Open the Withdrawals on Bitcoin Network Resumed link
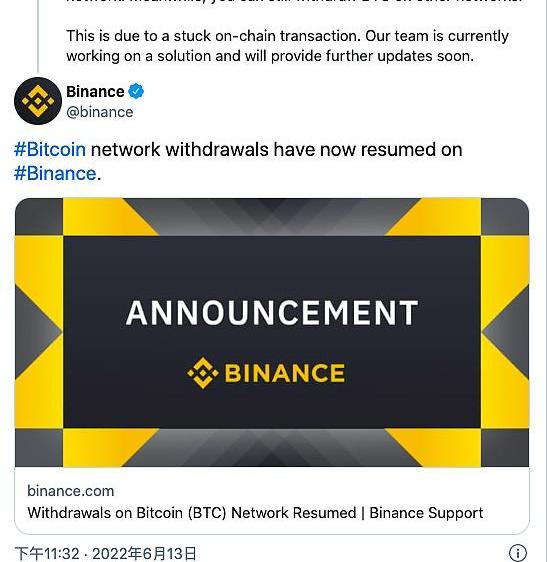This screenshot has height=562, width=547. (x=255, y=513)
